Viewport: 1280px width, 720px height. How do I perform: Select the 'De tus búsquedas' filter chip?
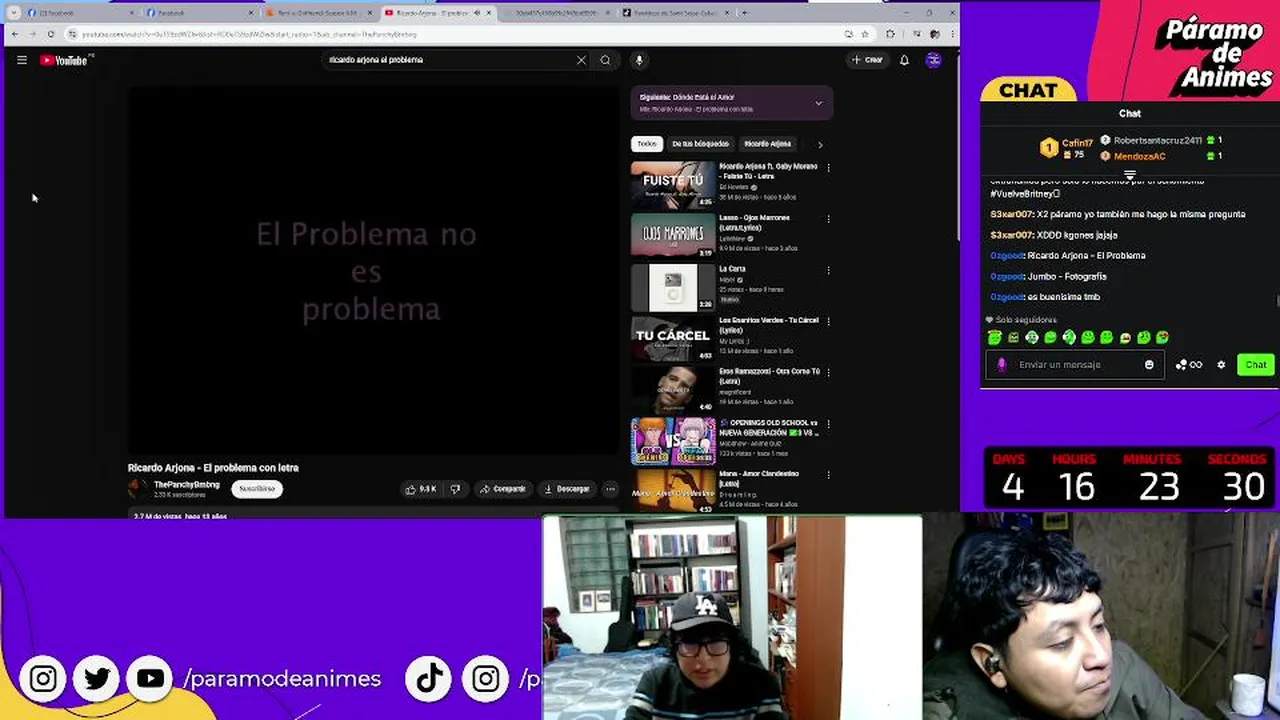700,144
